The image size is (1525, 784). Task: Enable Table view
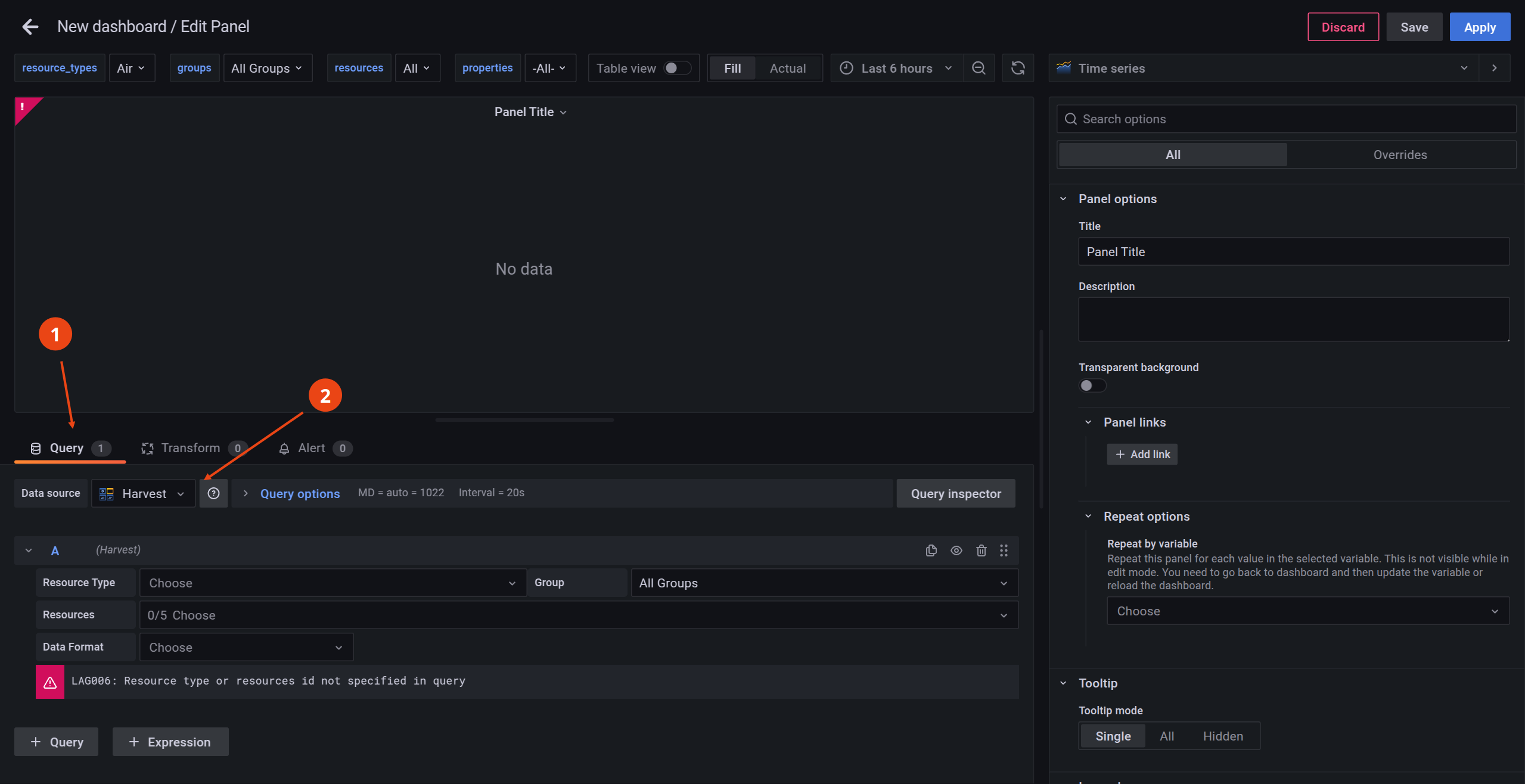678,68
